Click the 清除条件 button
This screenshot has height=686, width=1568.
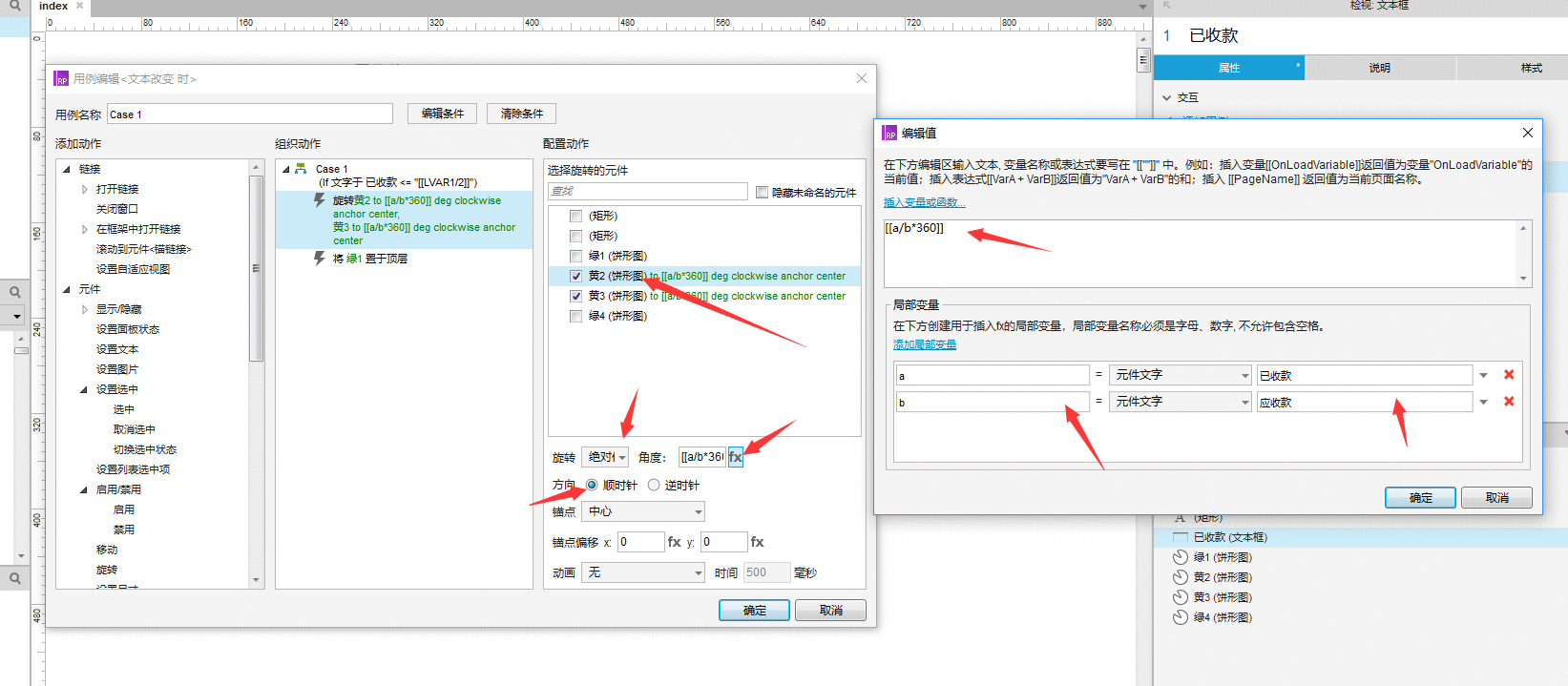coord(522,114)
